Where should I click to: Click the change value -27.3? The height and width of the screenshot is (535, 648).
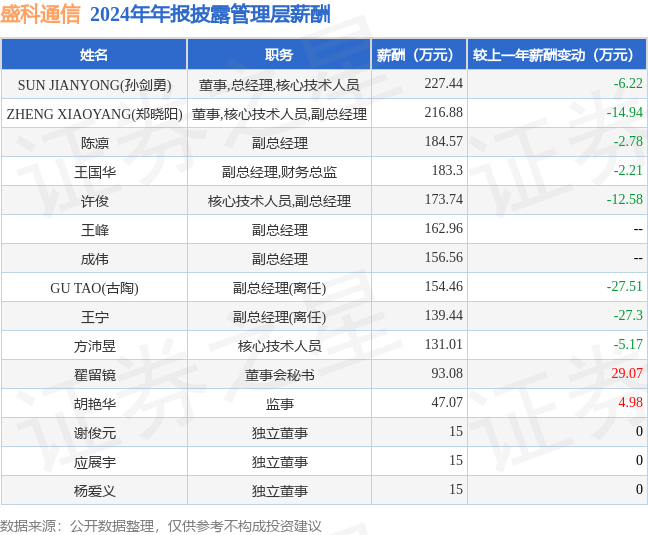tap(628, 315)
